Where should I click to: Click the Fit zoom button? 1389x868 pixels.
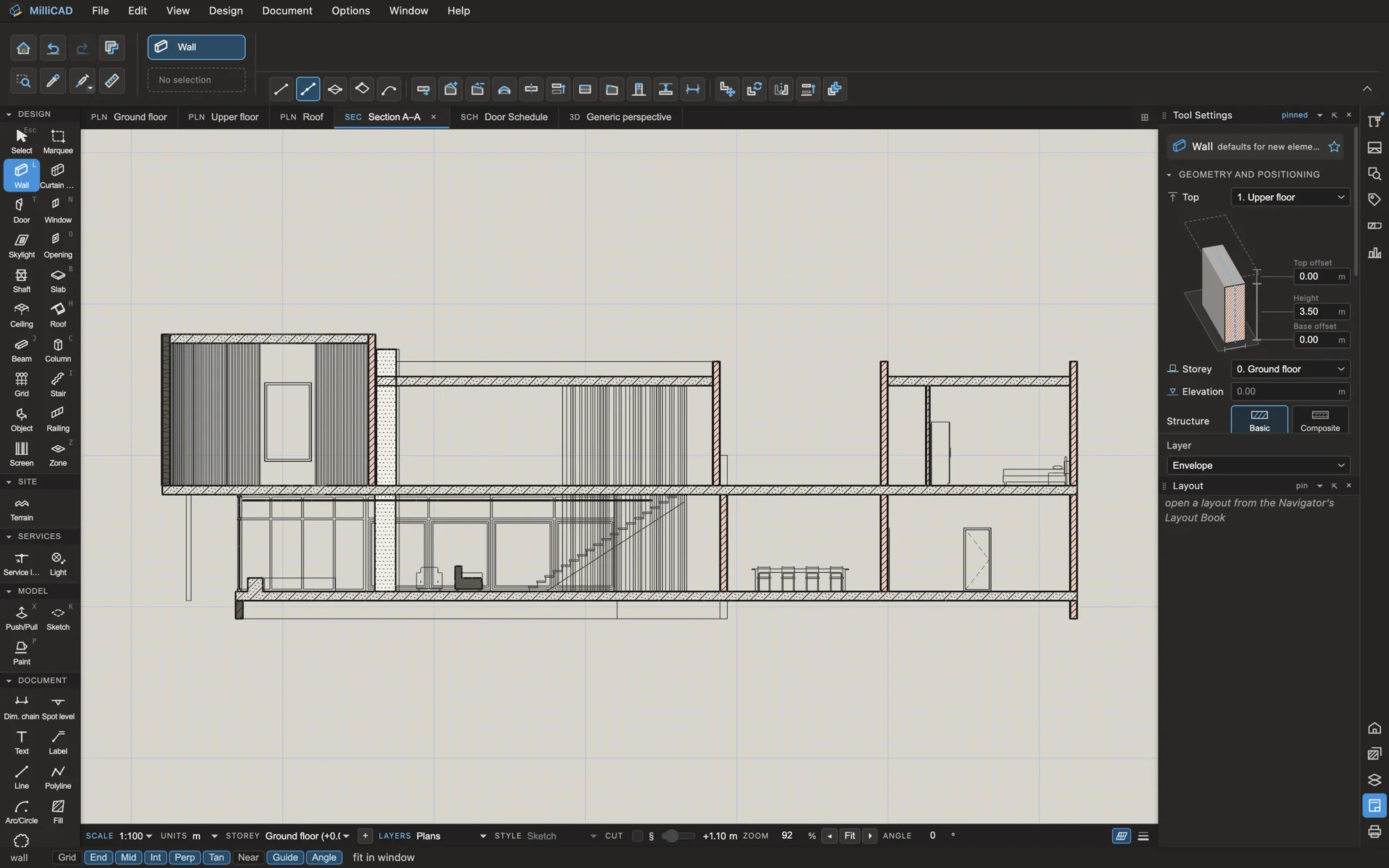(x=849, y=836)
